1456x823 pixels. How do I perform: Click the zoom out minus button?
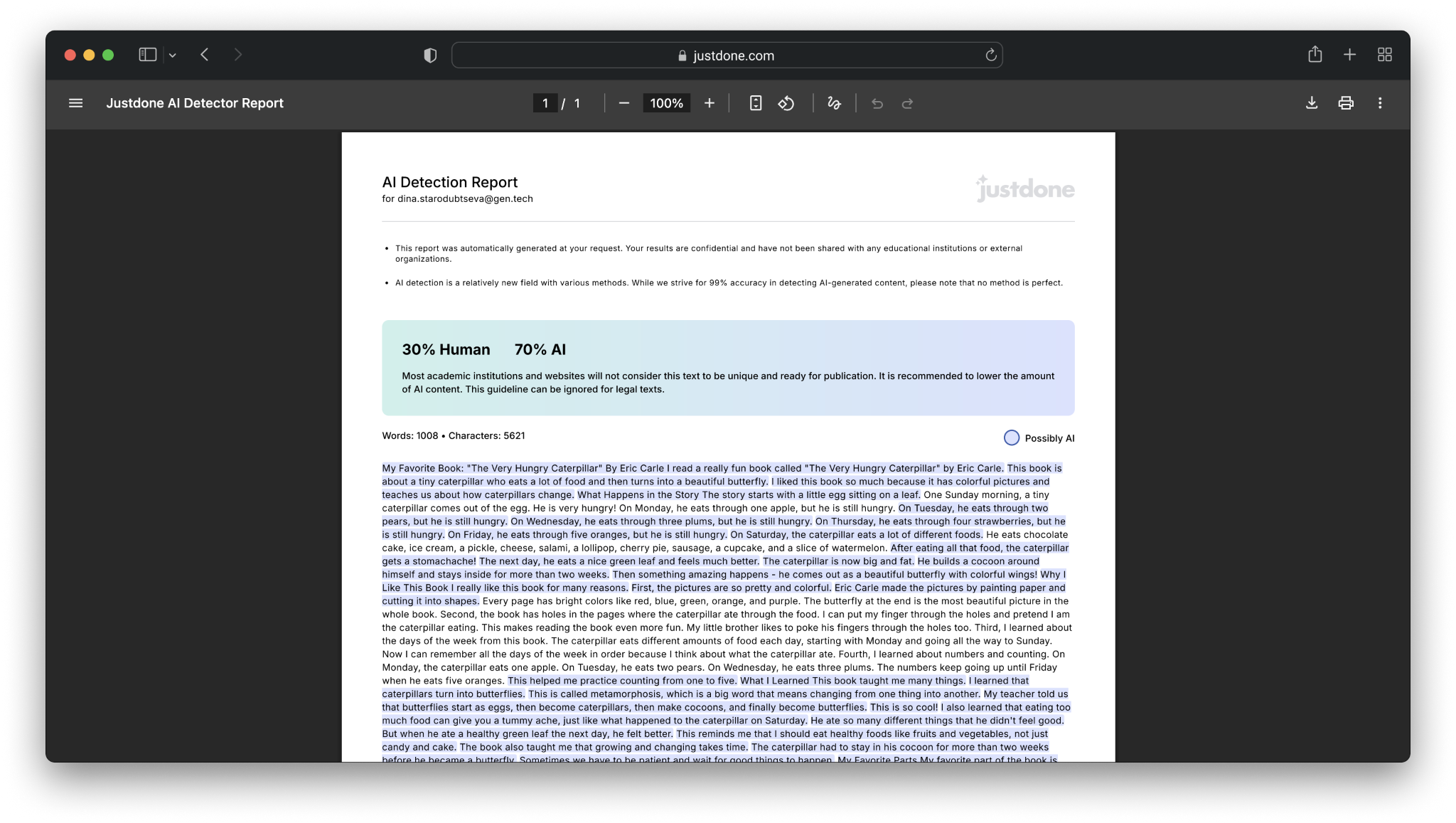click(x=623, y=103)
